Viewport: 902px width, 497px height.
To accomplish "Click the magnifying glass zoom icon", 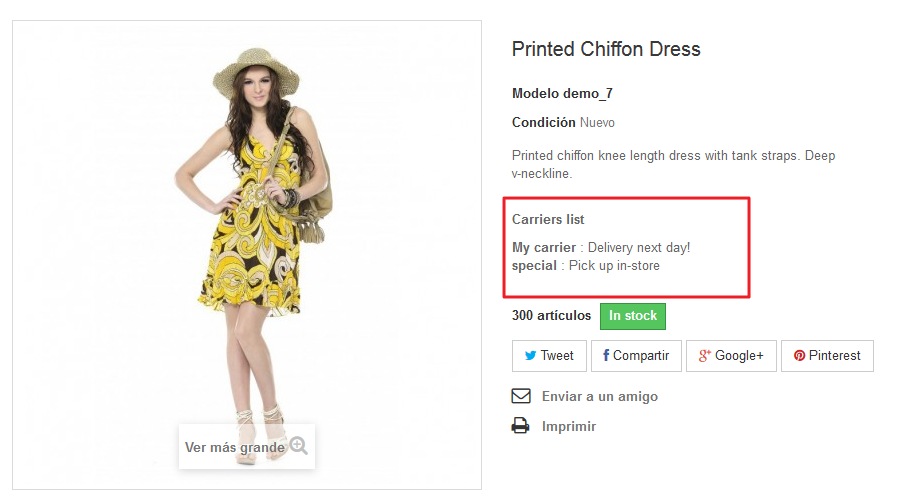I will click(x=298, y=445).
